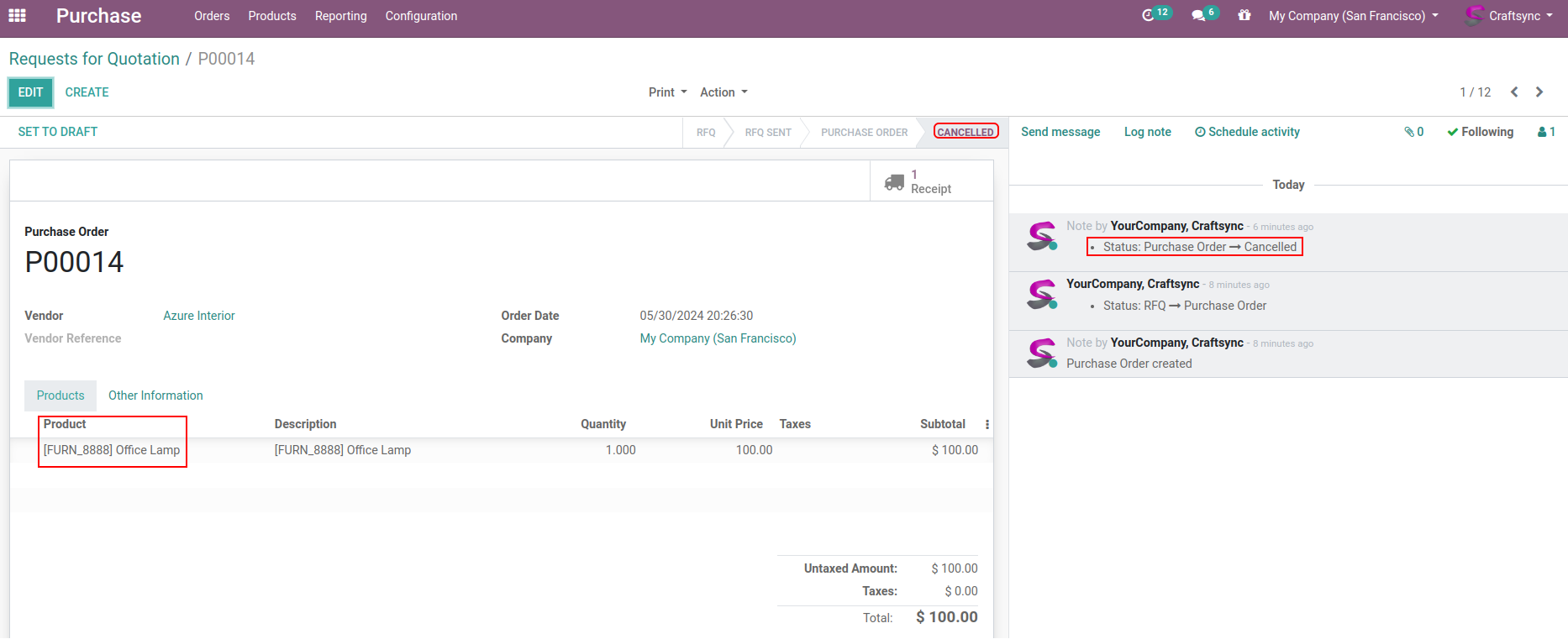Switch to Other Information tab

pos(155,395)
